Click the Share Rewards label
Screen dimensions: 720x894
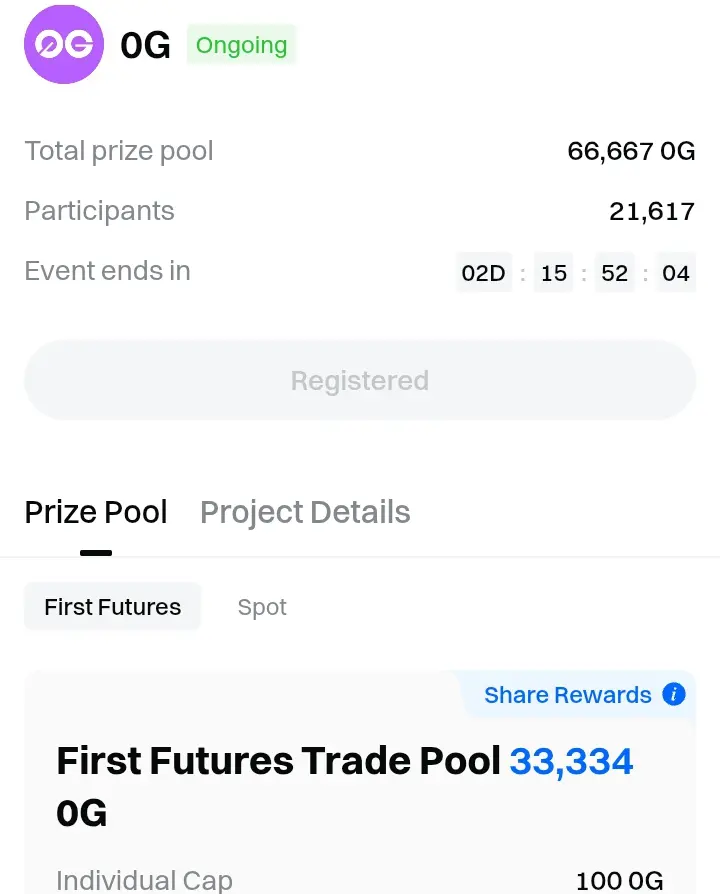pyautogui.click(x=567, y=695)
